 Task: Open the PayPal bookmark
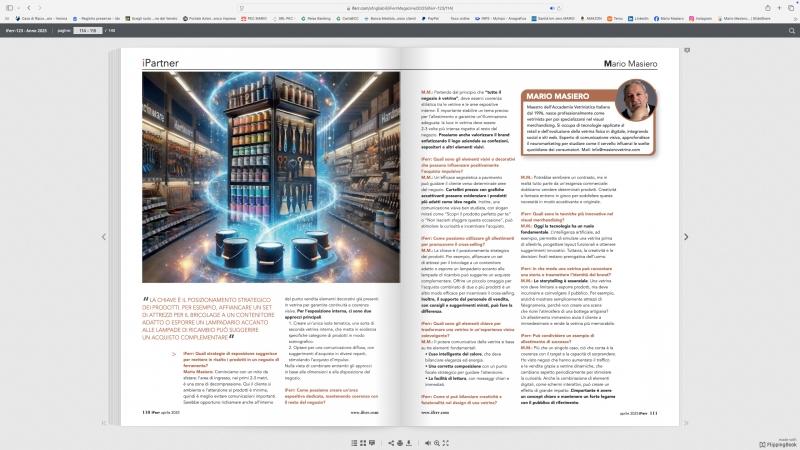tap(430, 18)
